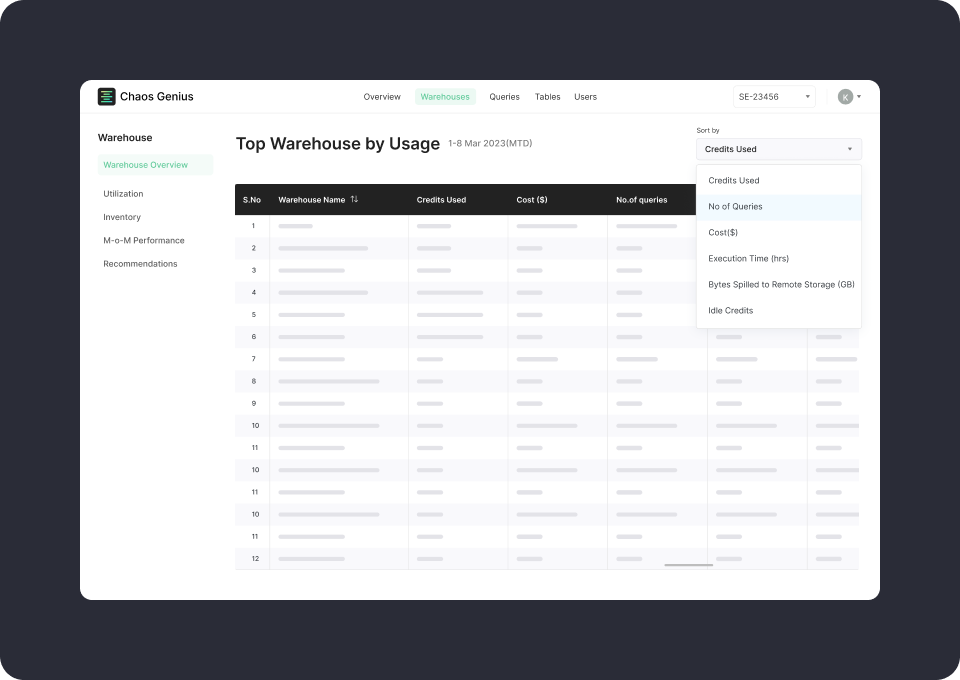The height and width of the screenshot is (680, 960).
Task: Open the Queries tab
Action: [x=504, y=96]
